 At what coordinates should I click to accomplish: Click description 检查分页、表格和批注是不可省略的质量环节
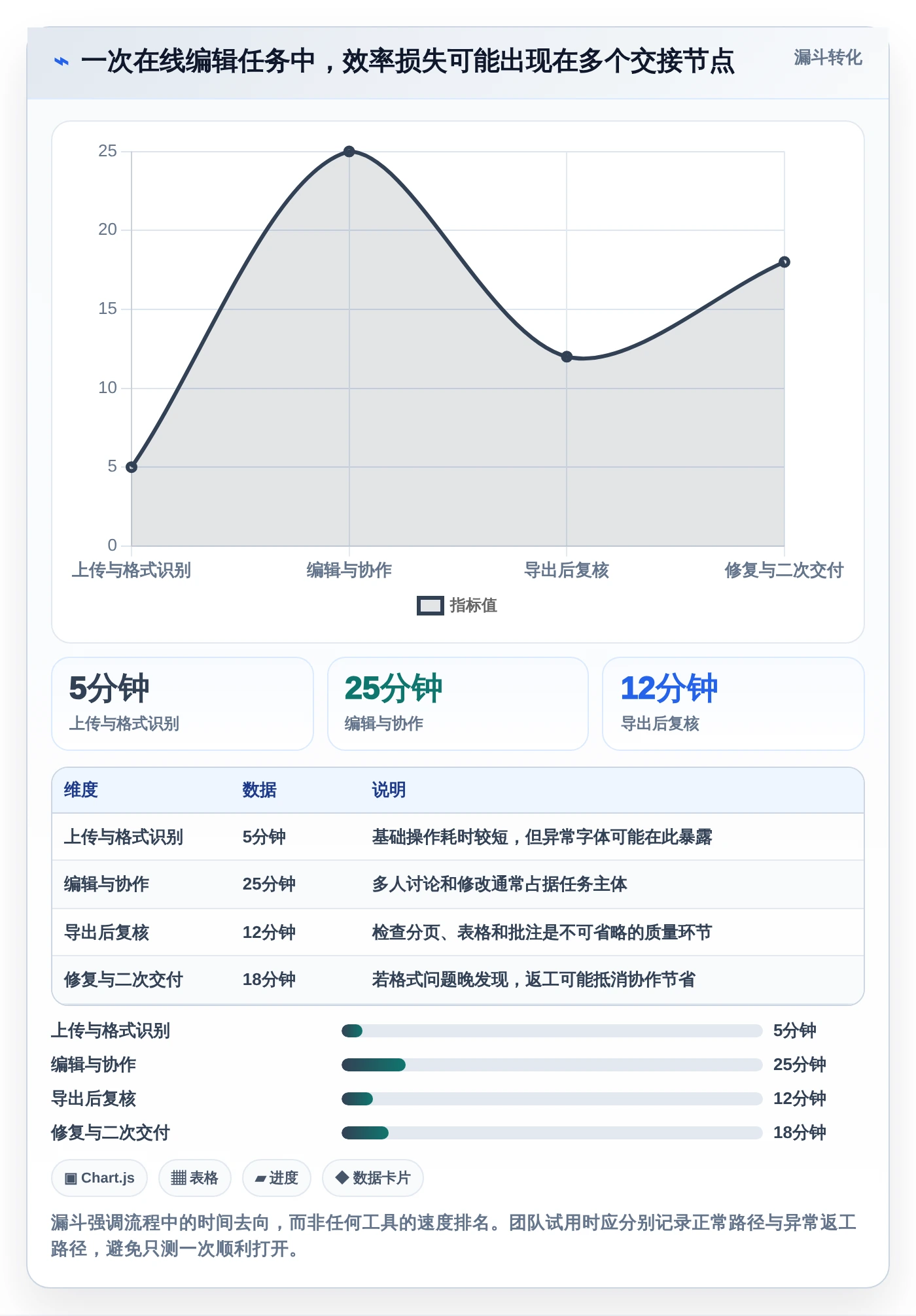[542, 933]
